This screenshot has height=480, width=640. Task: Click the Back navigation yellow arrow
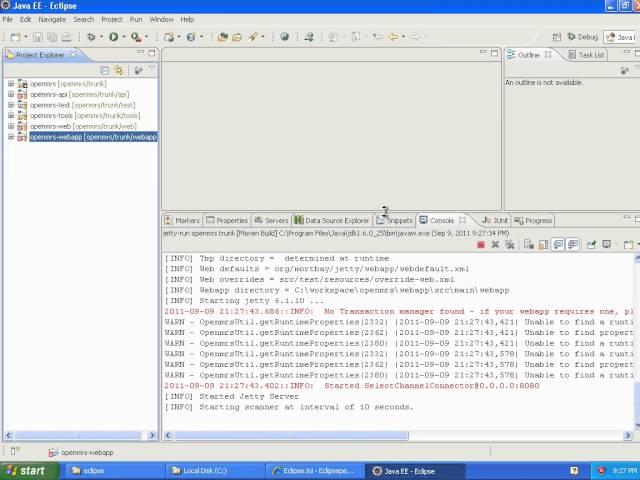coord(393,37)
